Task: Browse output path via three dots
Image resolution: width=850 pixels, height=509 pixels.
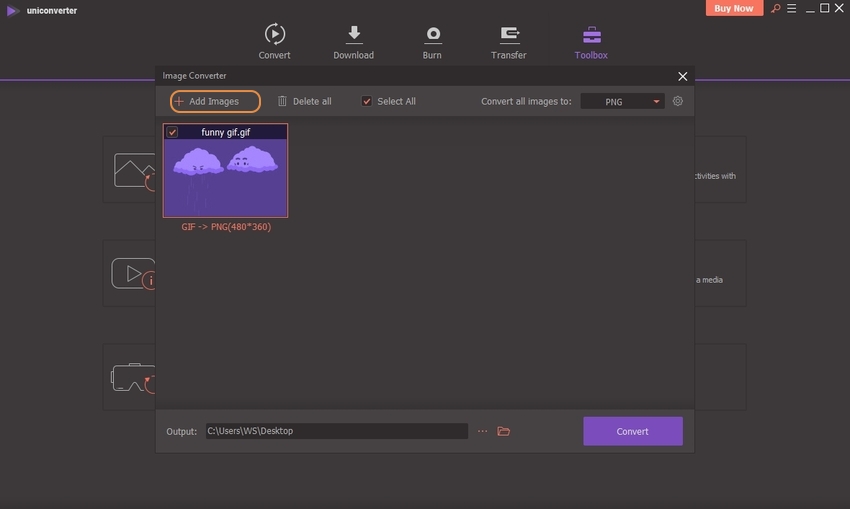Action: tap(483, 431)
